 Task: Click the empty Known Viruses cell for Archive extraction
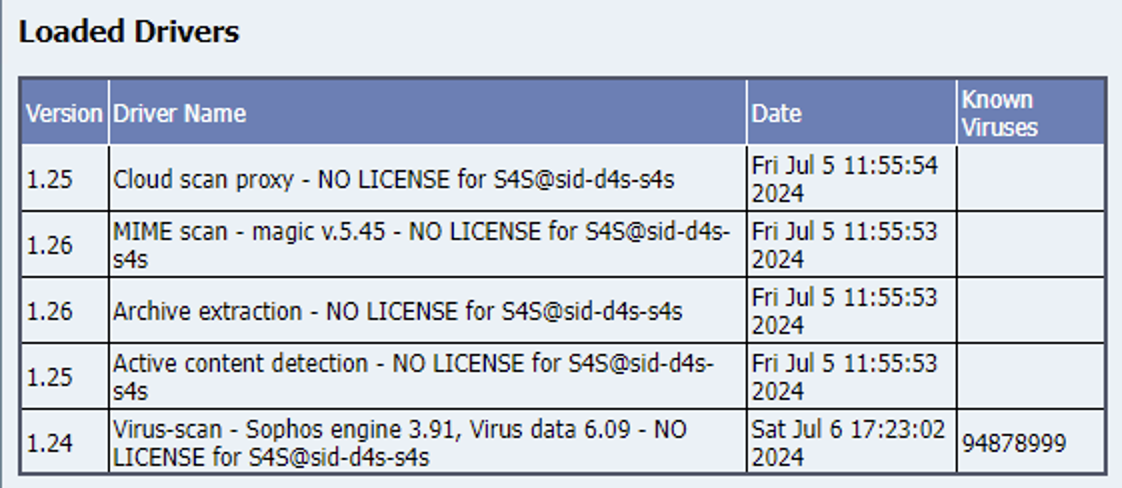click(1031, 311)
